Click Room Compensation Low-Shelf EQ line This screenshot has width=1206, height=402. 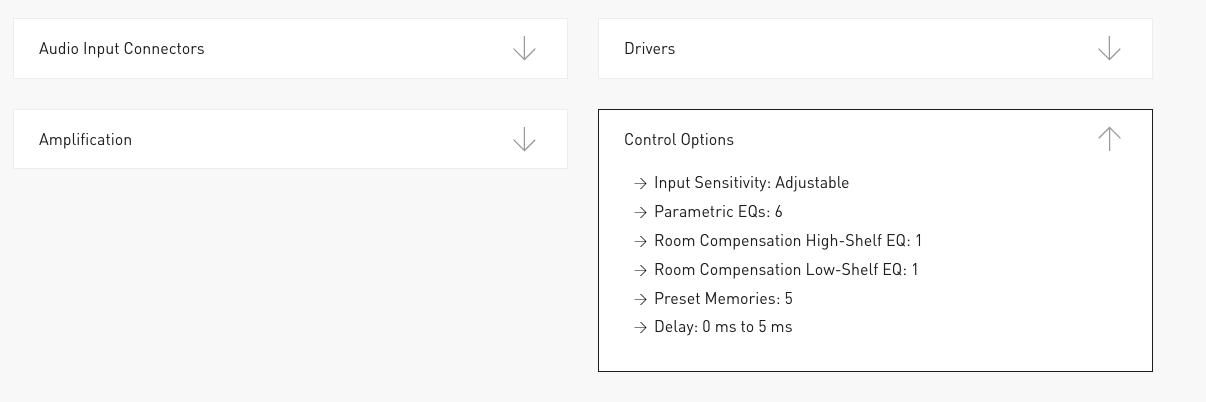(x=786, y=270)
